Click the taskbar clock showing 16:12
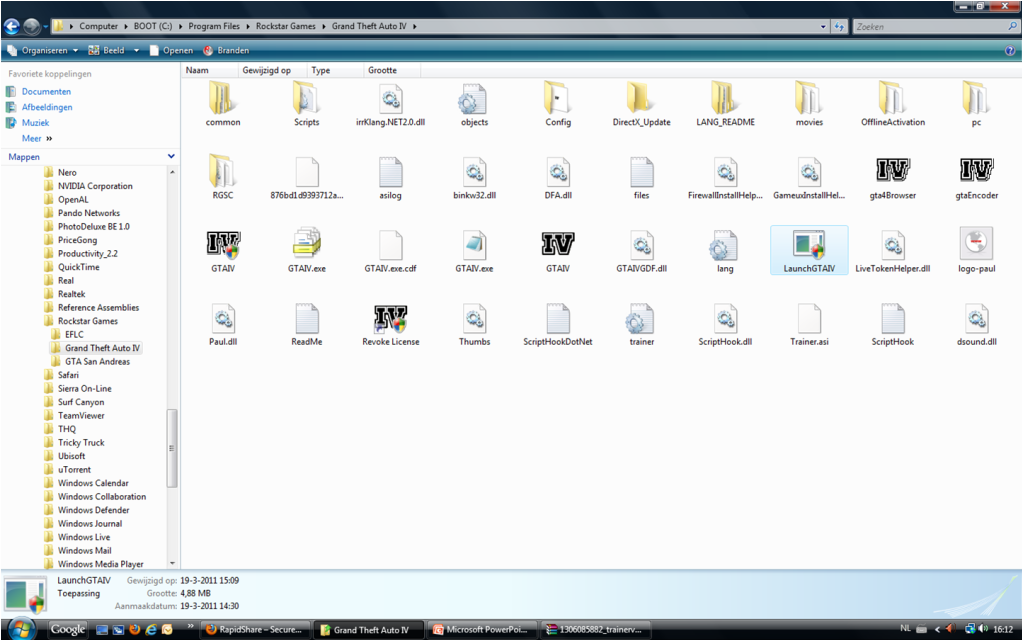1023x641 pixels. click(x=1003, y=630)
